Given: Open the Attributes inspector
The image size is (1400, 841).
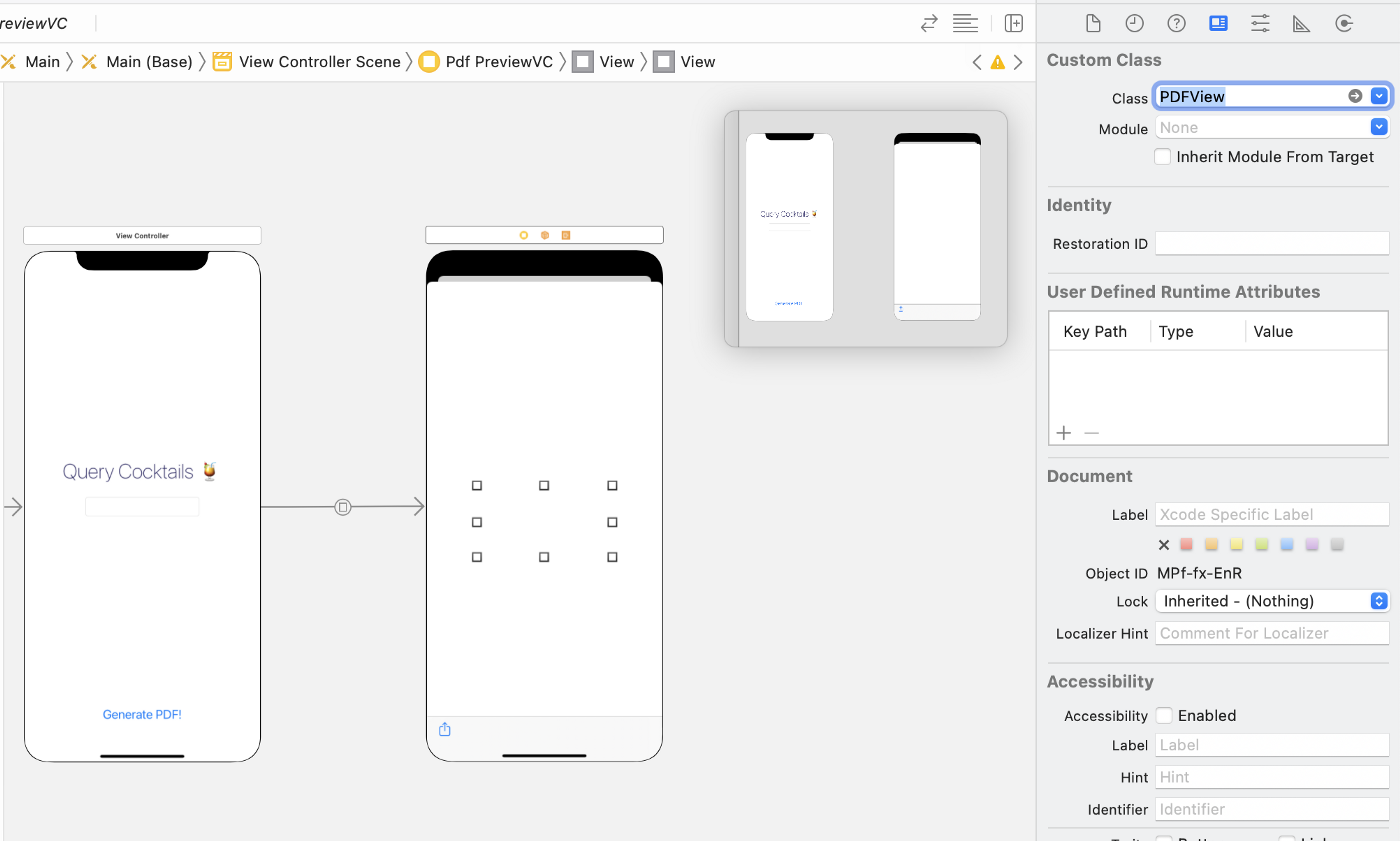Looking at the screenshot, I should tap(1260, 23).
